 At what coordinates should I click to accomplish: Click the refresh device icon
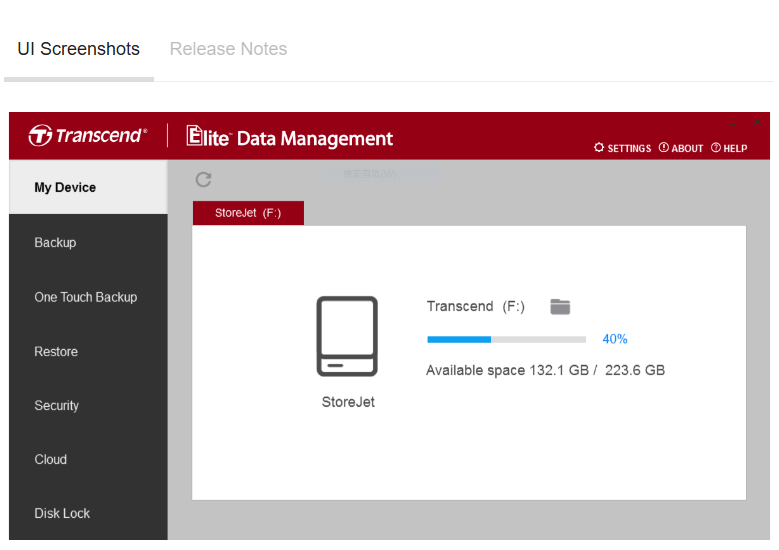tap(203, 179)
